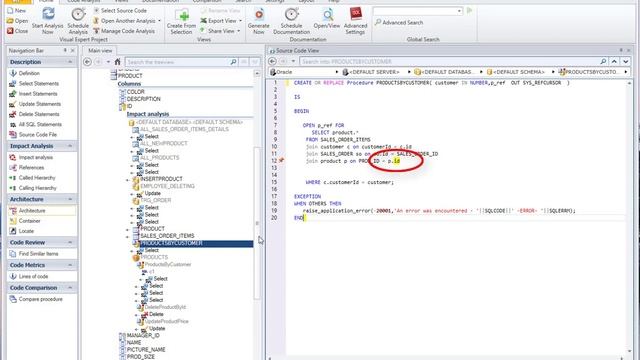Screen dimensions: 640x360
Task: Collapse the Description section
Action: coord(70,62)
